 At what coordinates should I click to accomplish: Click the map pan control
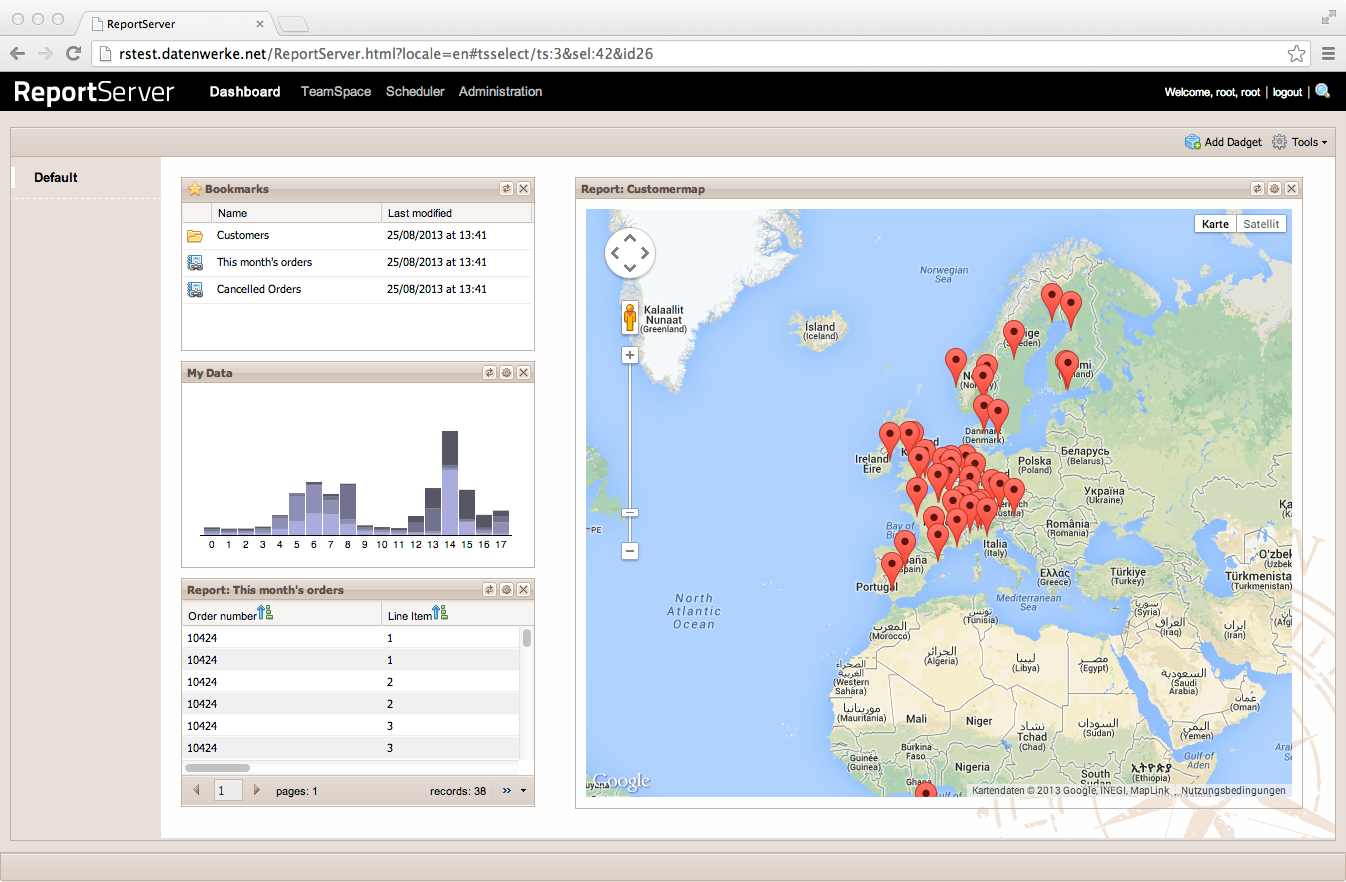(x=630, y=253)
